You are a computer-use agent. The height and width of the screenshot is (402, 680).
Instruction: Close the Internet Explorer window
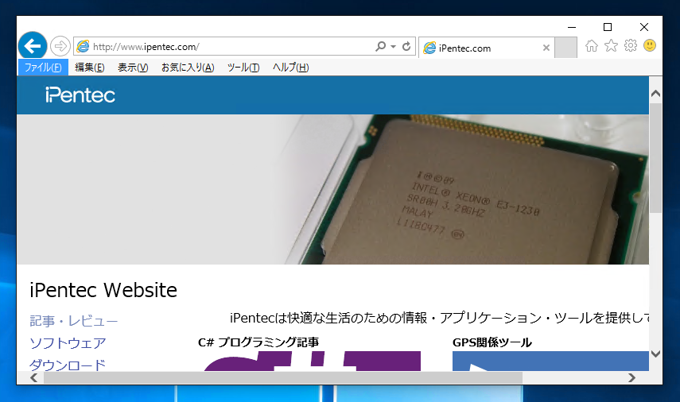point(644,27)
